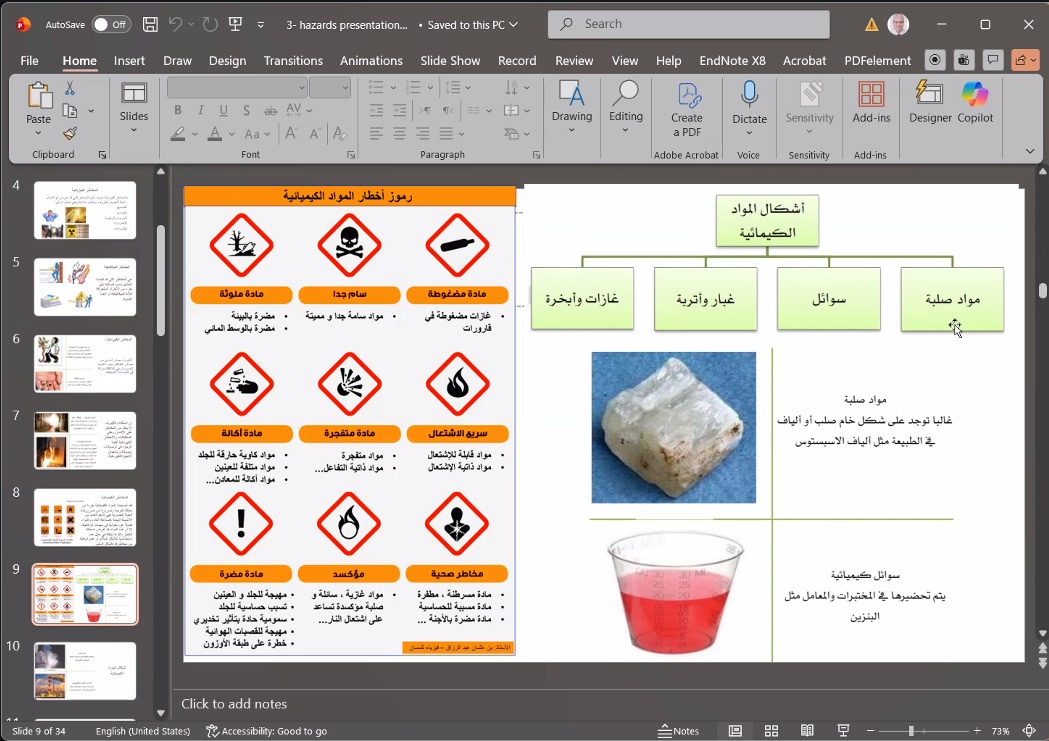Toggle the AutoSave switch

(x=111, y=25)
